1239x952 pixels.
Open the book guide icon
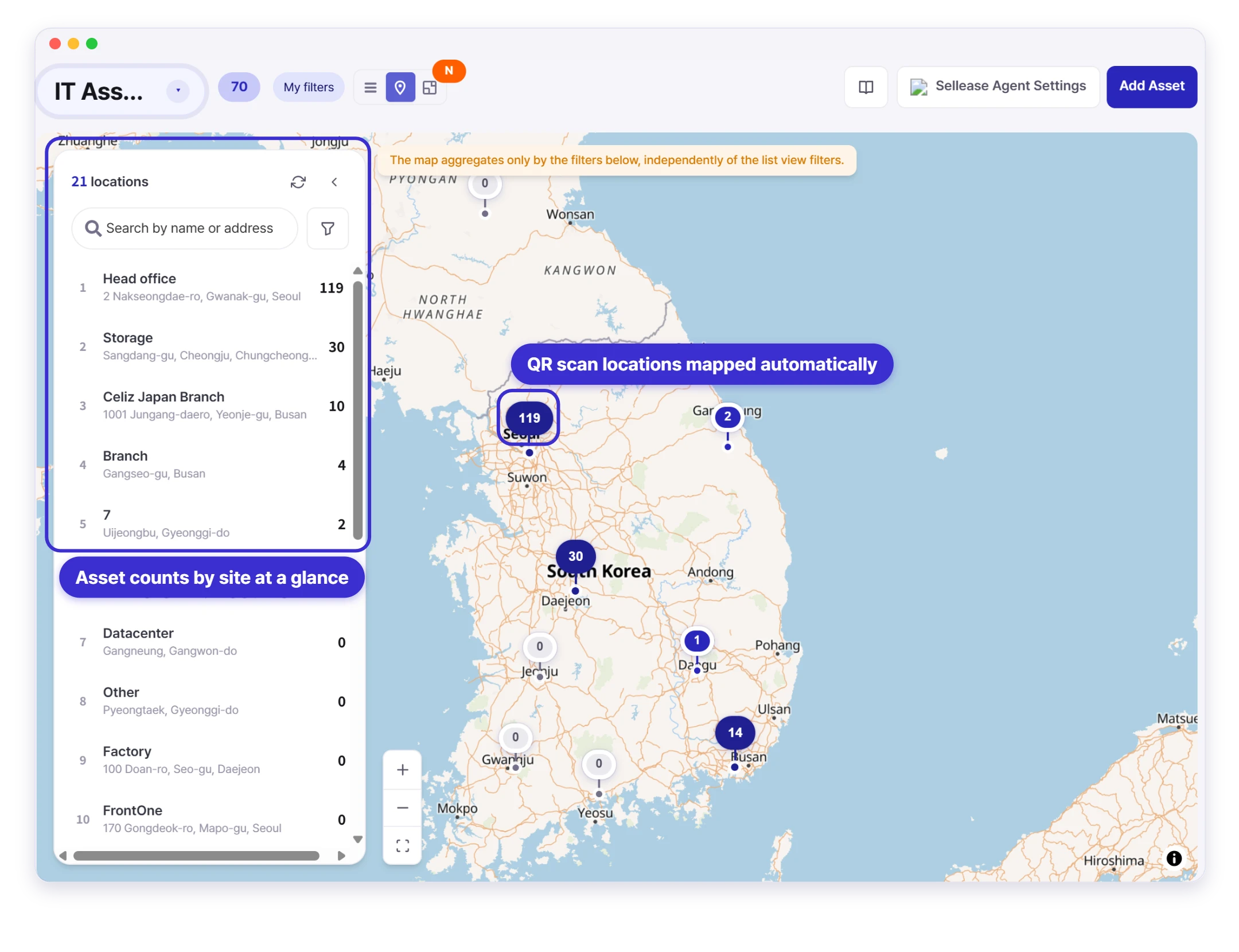pos(866,87)
